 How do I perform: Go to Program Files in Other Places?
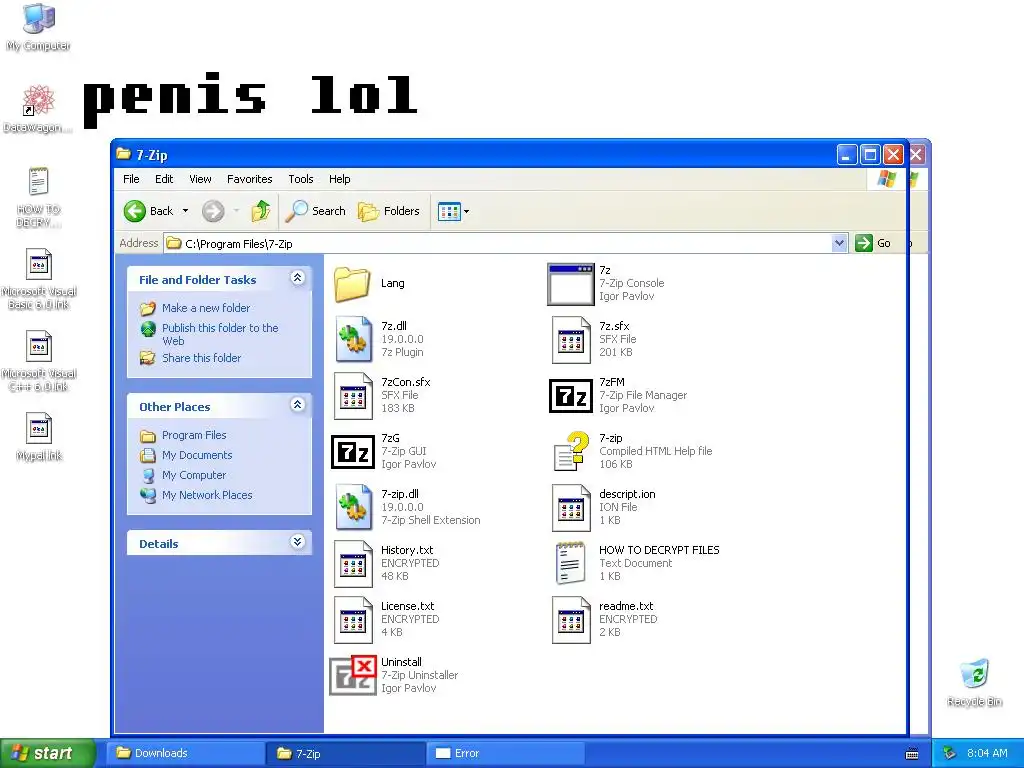coord(194,435)
